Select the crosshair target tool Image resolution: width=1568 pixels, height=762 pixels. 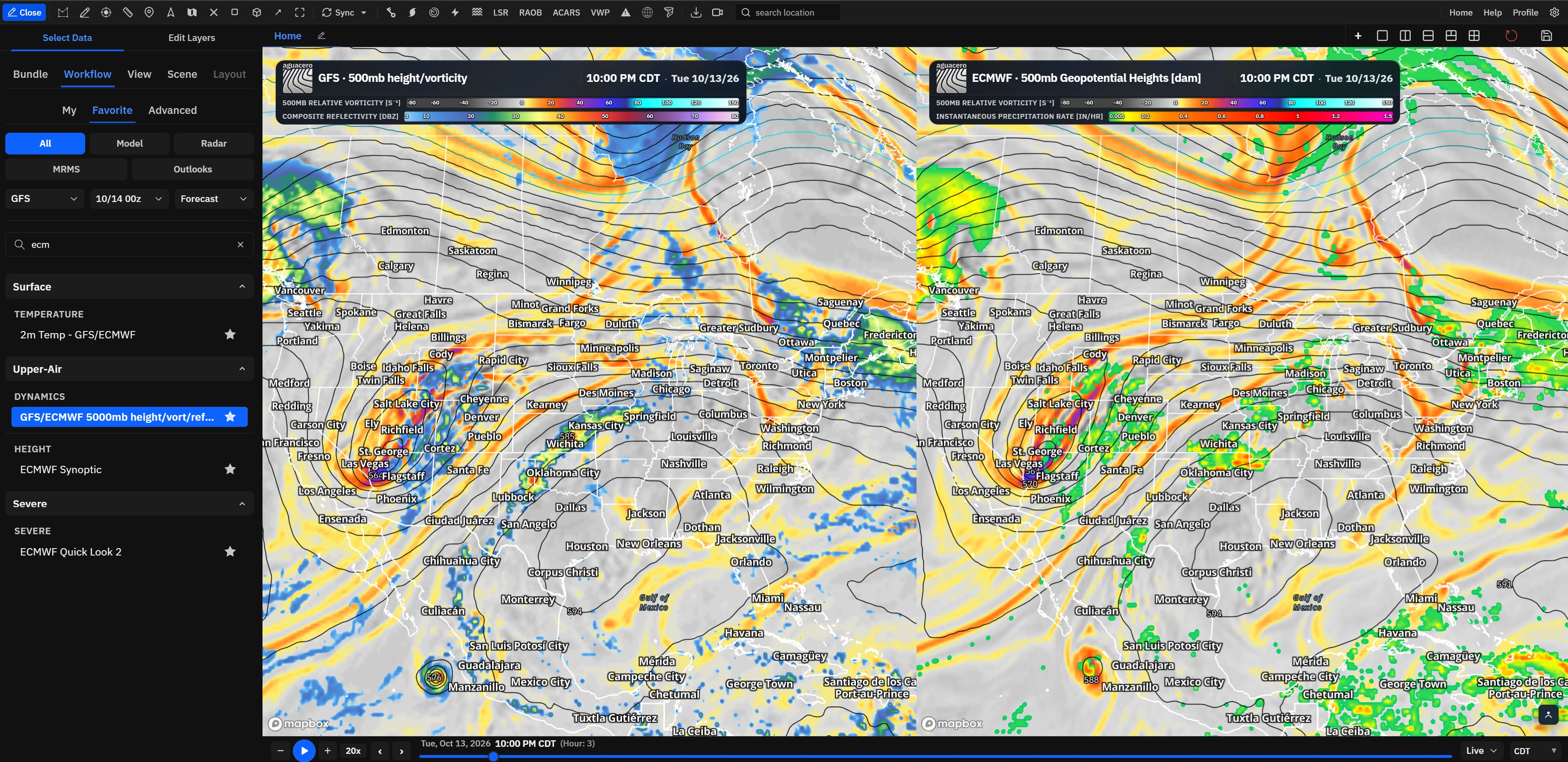(x=106, y=12)
